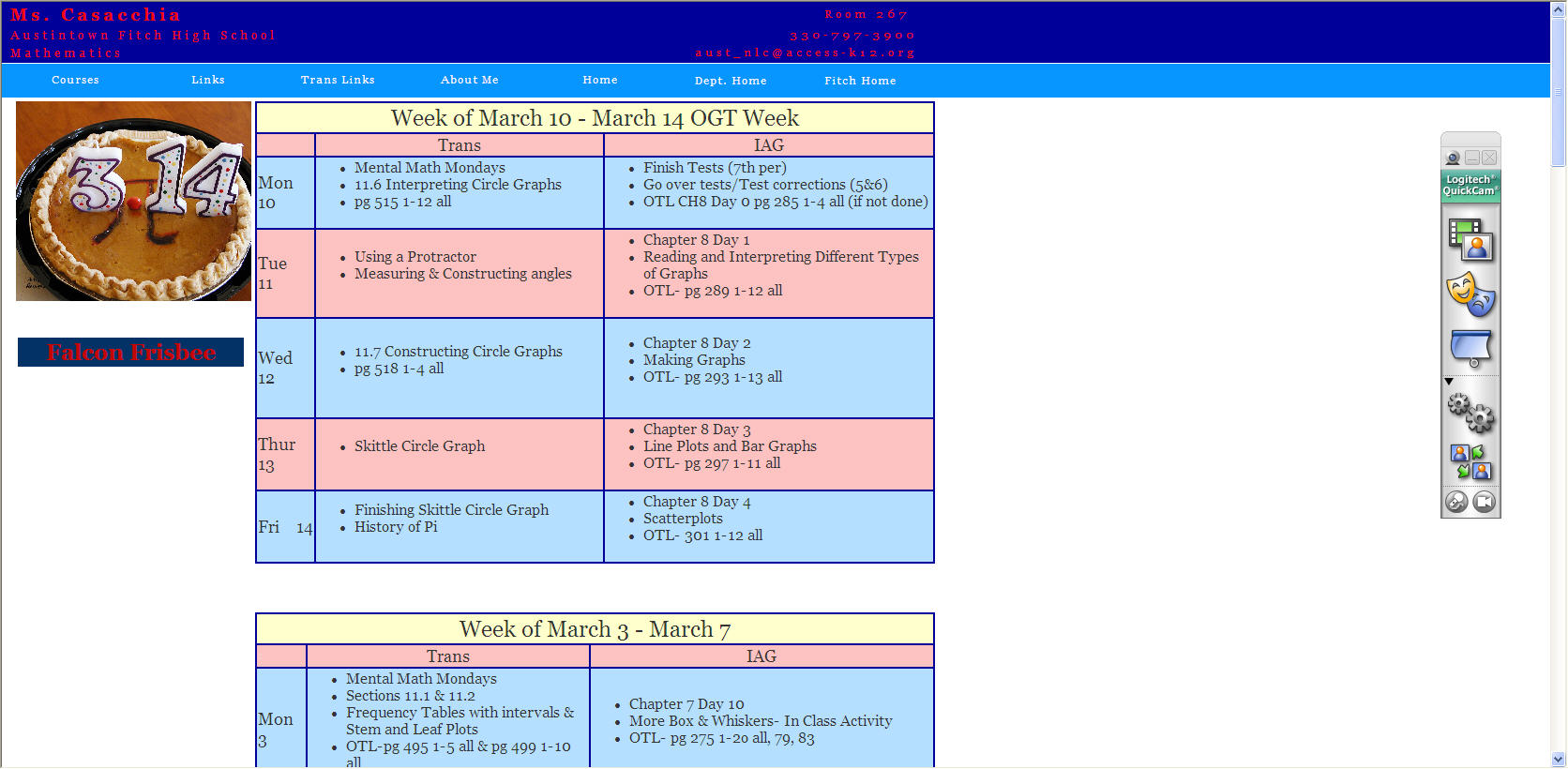
Task: Visit Fitch Home link
Action: (860, 81)
